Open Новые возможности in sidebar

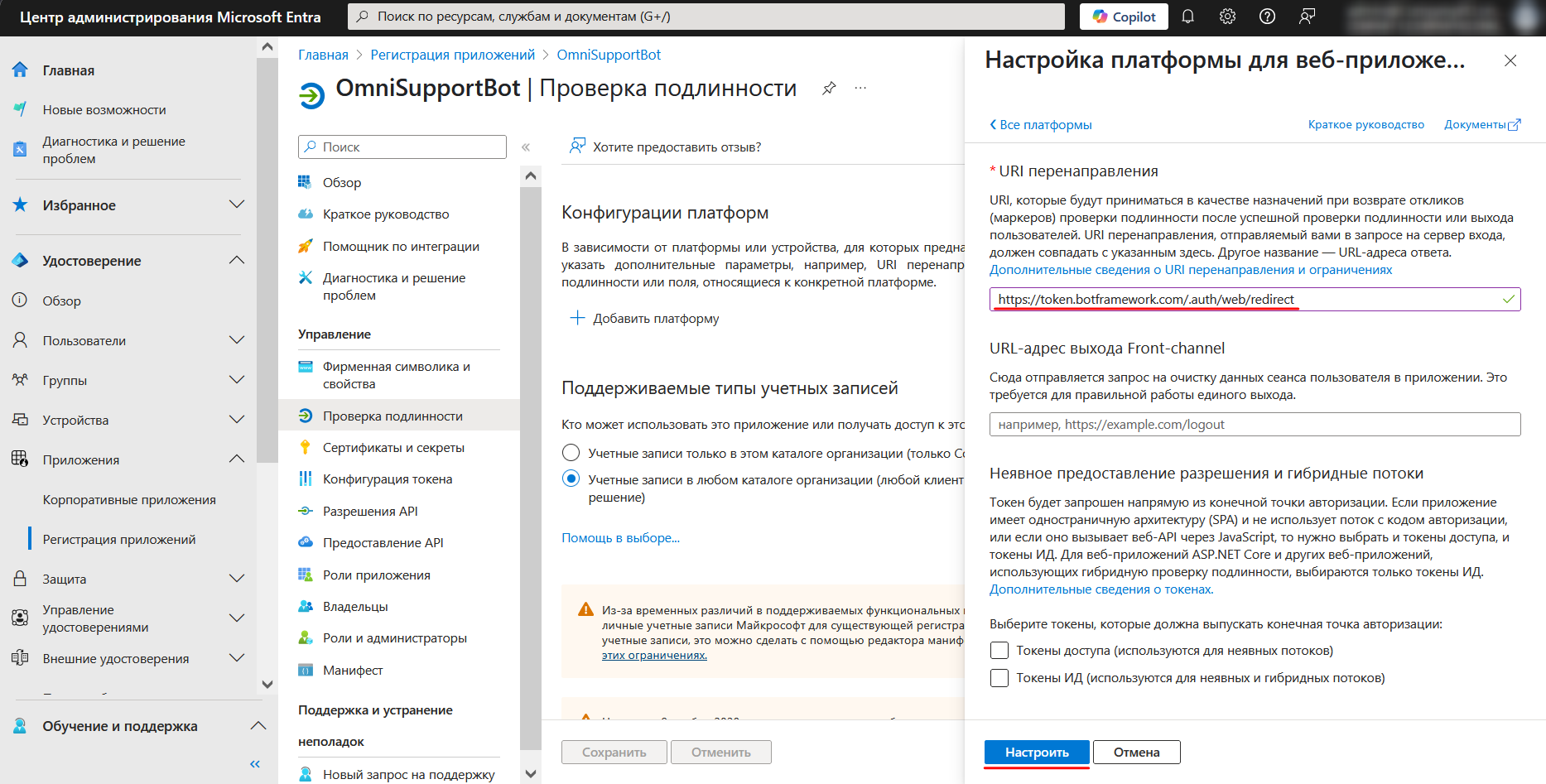[104, 110]
